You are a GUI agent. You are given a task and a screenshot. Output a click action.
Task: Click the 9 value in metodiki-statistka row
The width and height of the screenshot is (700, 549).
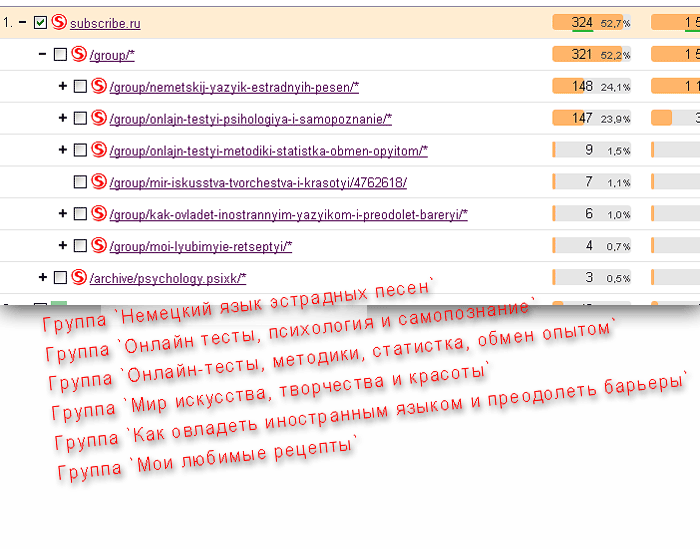pyautogui.click(x=589, y=150)
